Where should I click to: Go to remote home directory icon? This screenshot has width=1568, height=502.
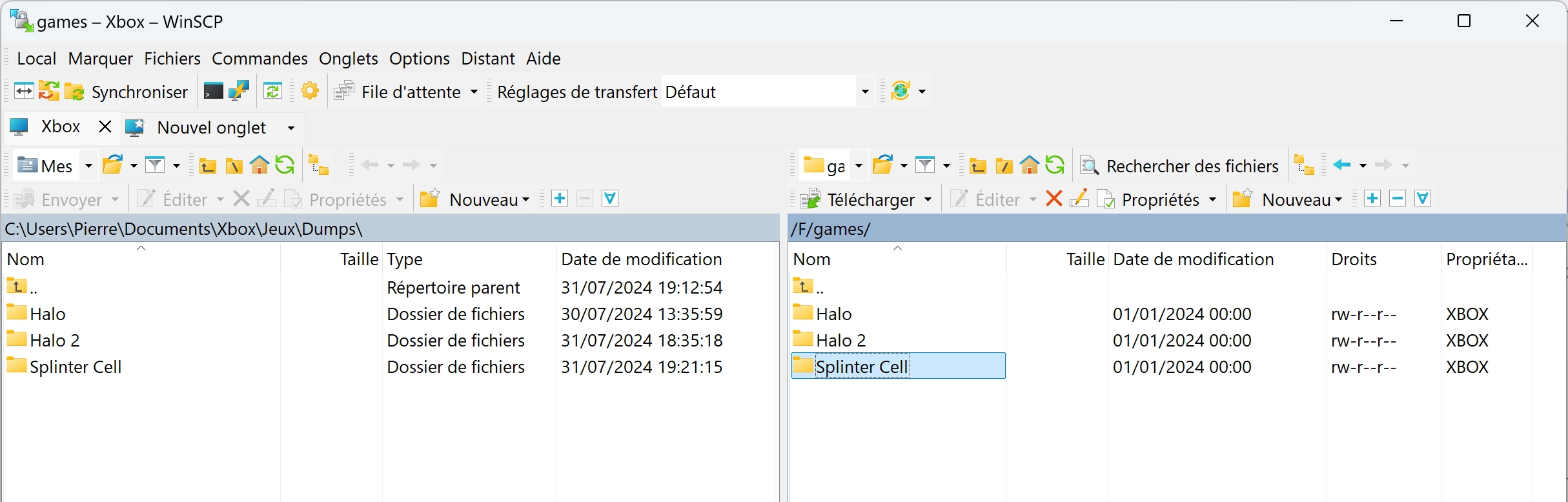(x=1030, y=166)
